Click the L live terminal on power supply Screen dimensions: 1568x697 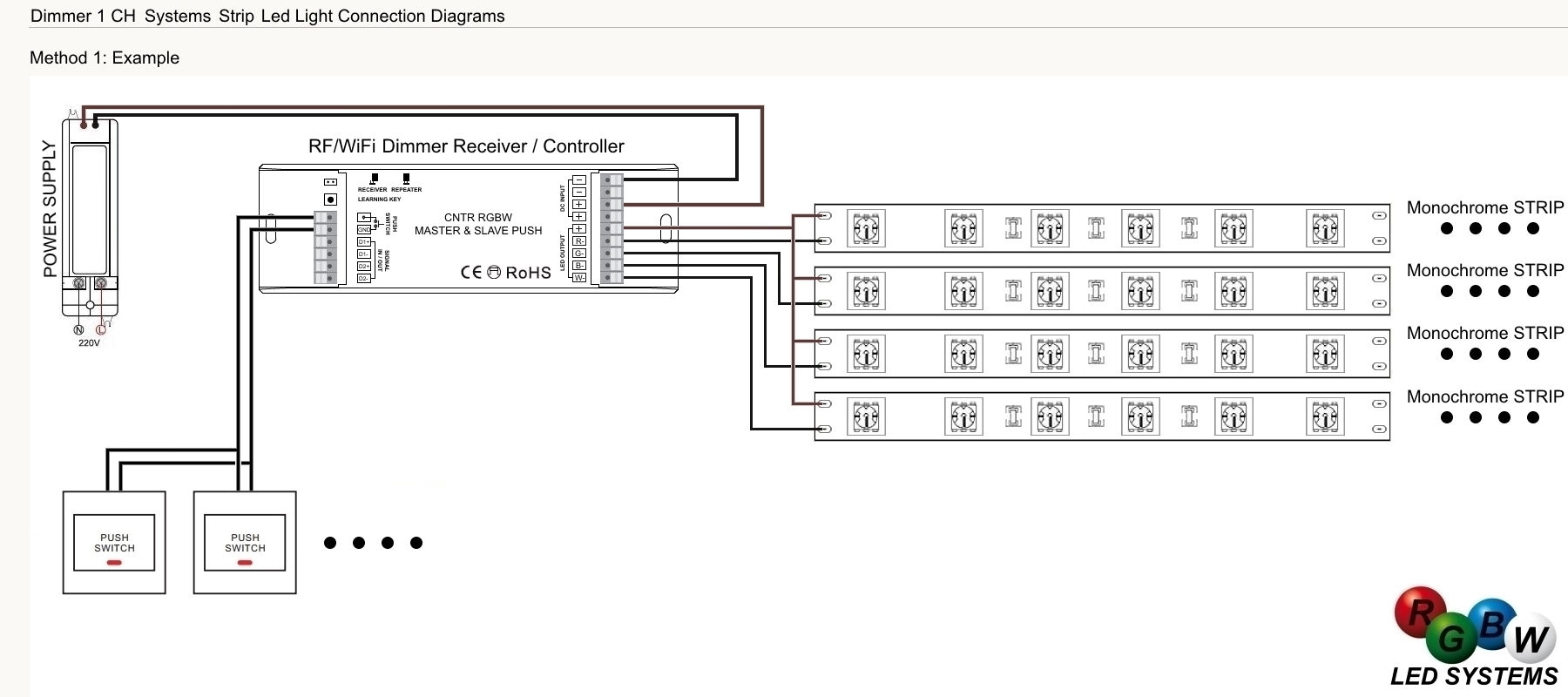tap(101, 329)
